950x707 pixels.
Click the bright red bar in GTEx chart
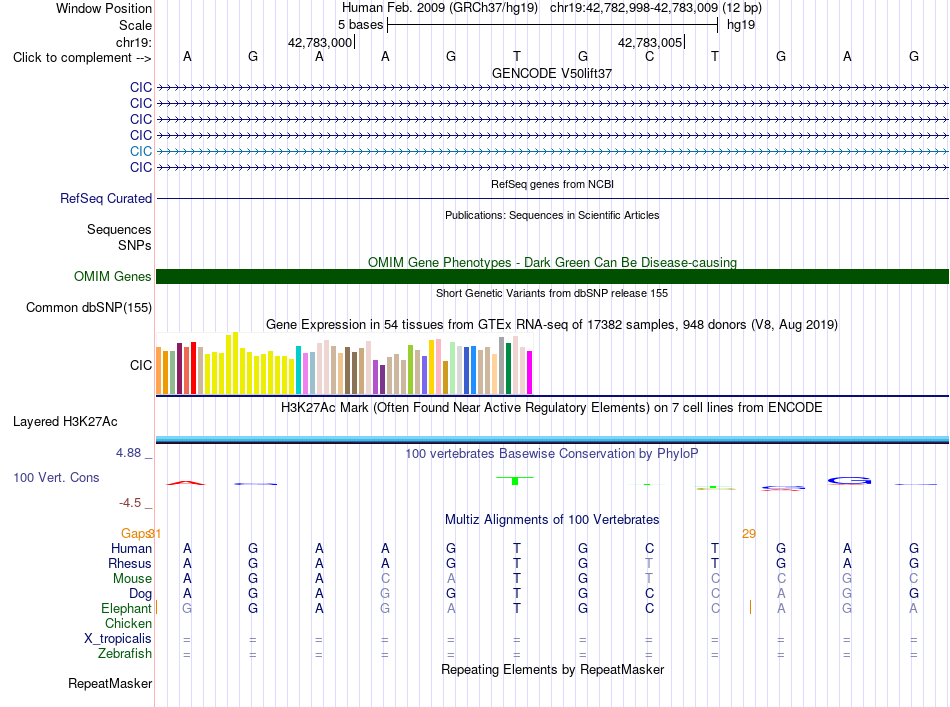point(193,368)
